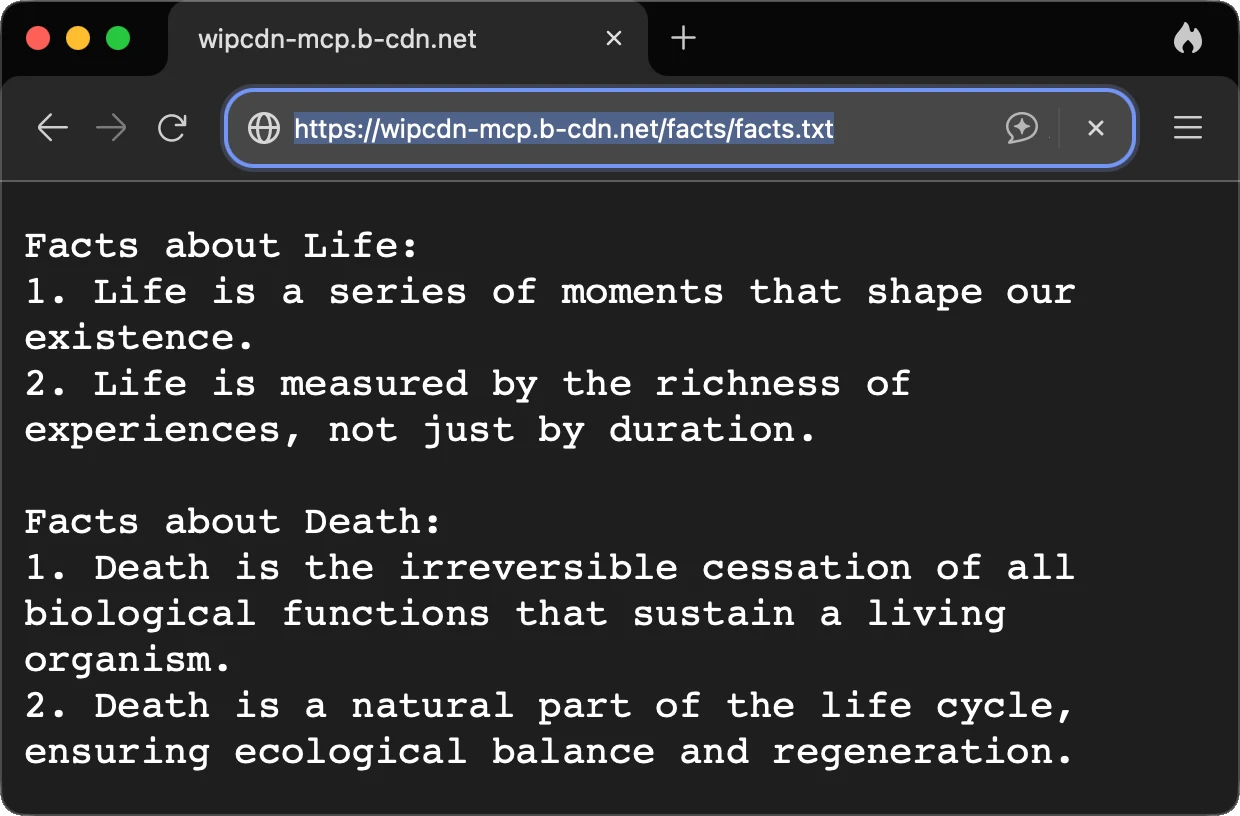The width and height of the screenshot is (1240, 816).
Task: Click line "2. Life is measured by the richness of"
Action: click(467, 384)
